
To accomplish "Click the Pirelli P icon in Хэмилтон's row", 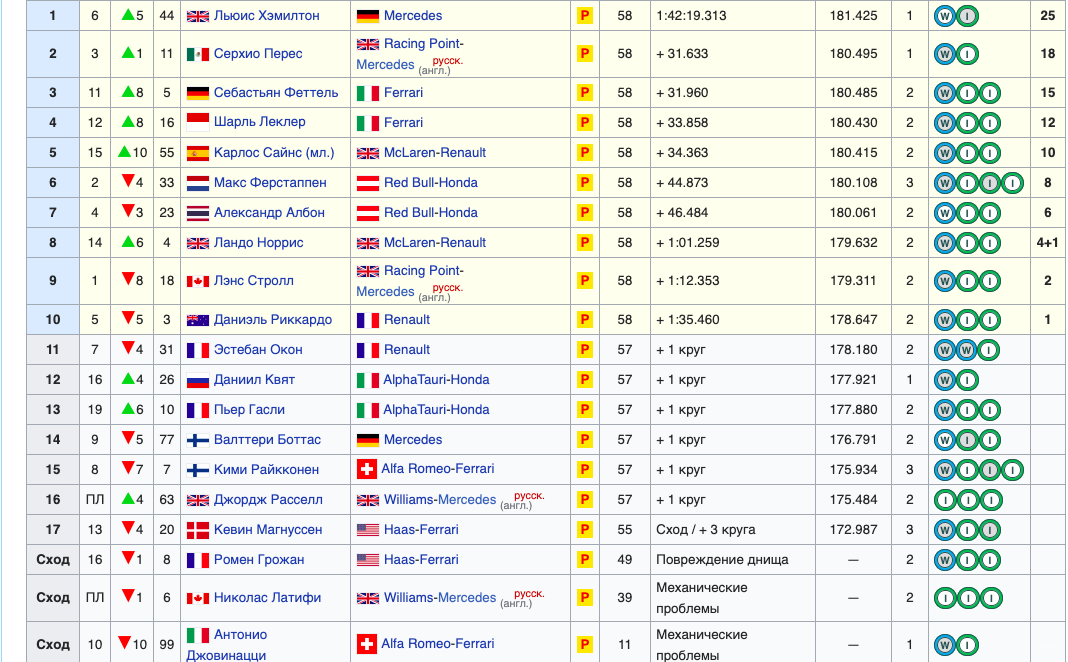I will click(x=584, y=16).
